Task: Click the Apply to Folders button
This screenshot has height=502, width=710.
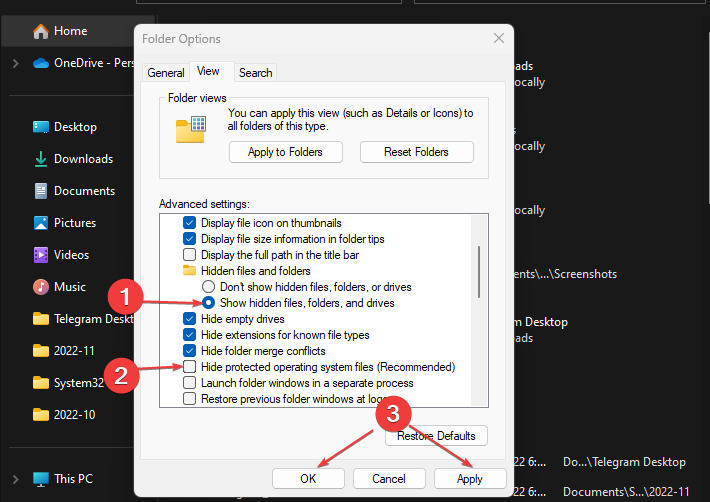Action: click(x=285, y=152)
